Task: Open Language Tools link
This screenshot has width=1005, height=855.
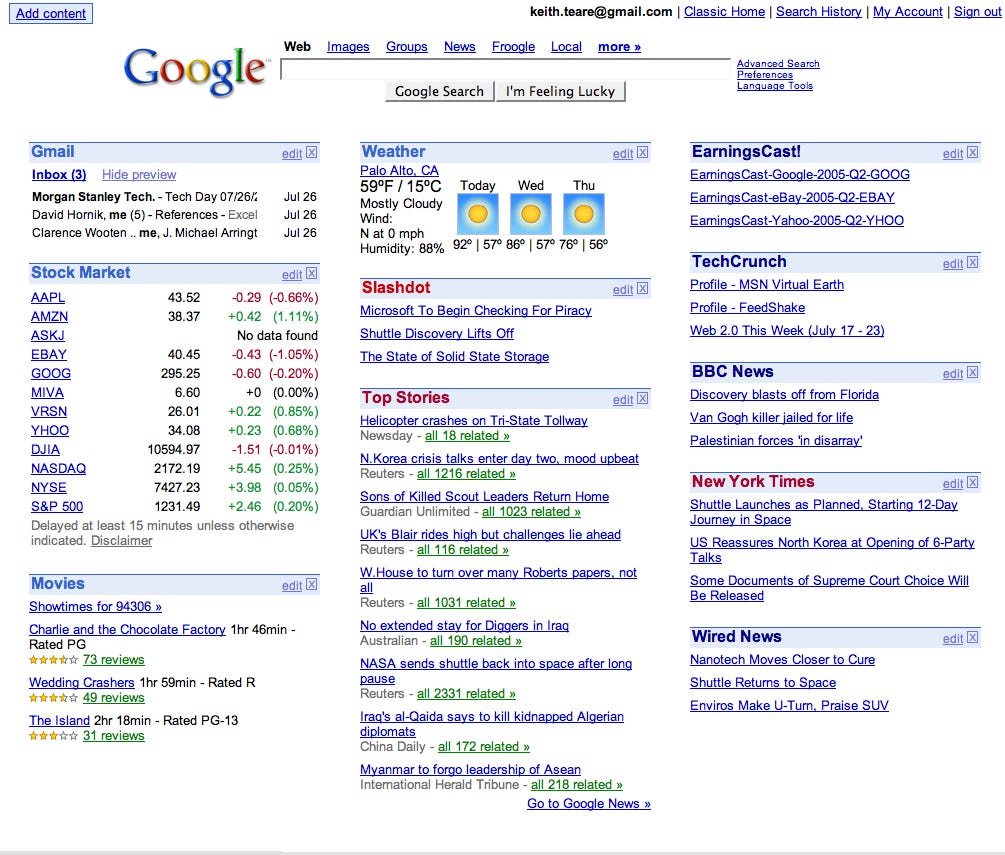Action: 775,85
